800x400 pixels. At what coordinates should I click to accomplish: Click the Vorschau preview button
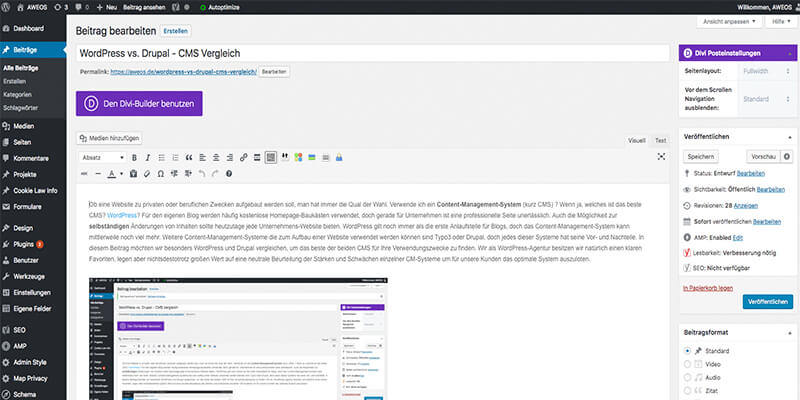764,157
